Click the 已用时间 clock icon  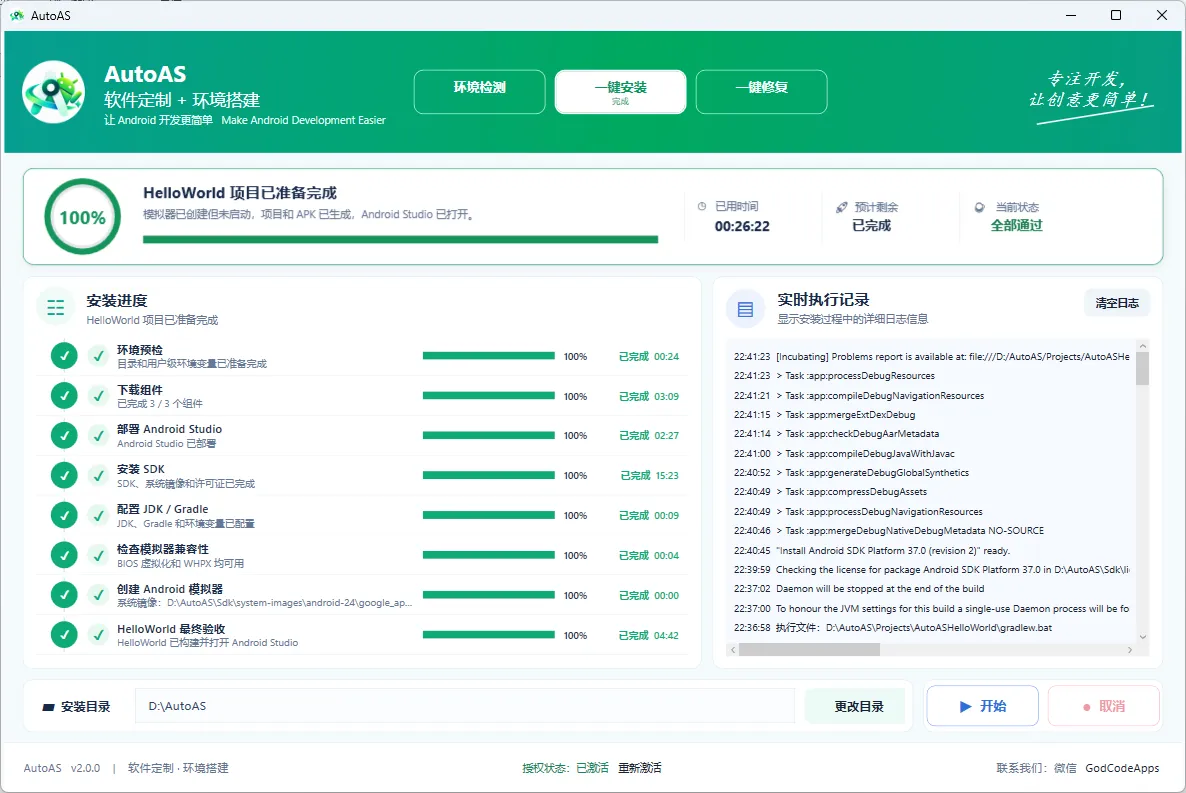(702, 207)
